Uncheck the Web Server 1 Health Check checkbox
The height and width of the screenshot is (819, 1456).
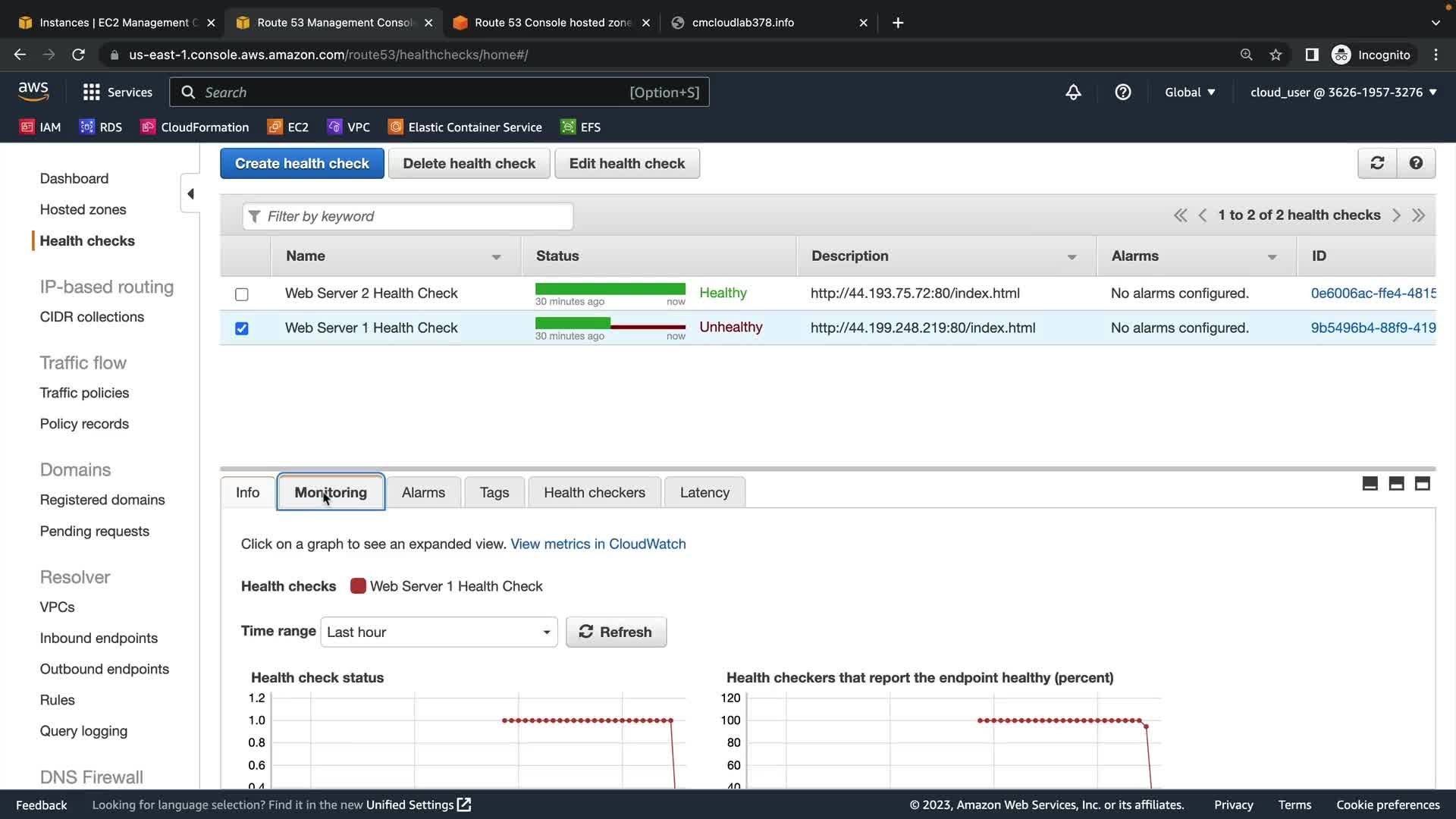[242, 328]
